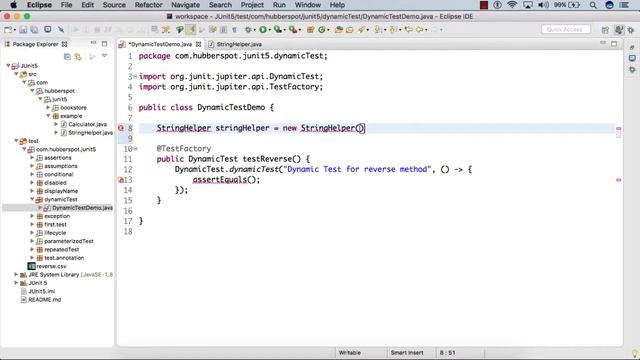Switch to the Debug perspective icon
640x360 pixels.
pyautogui.click(x=631, y=30)
